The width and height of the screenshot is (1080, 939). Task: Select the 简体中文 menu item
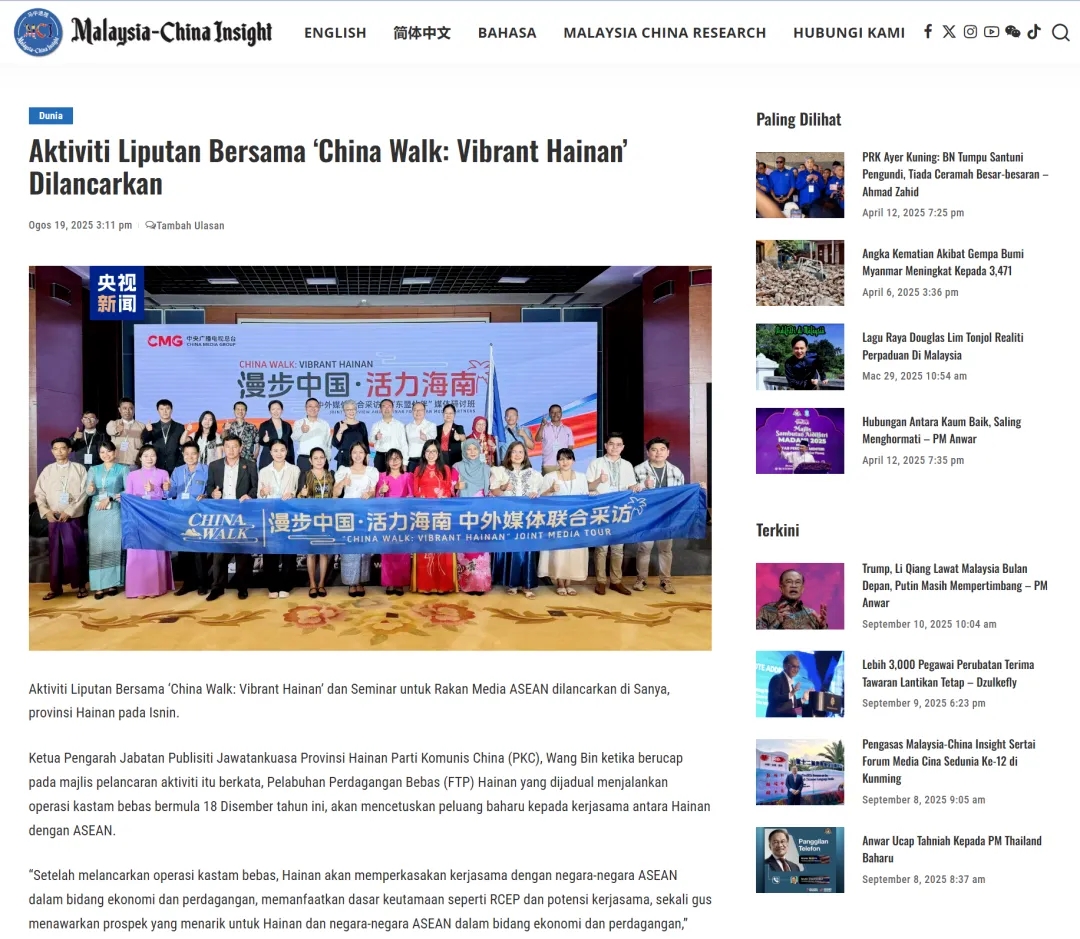pos(422,33)
